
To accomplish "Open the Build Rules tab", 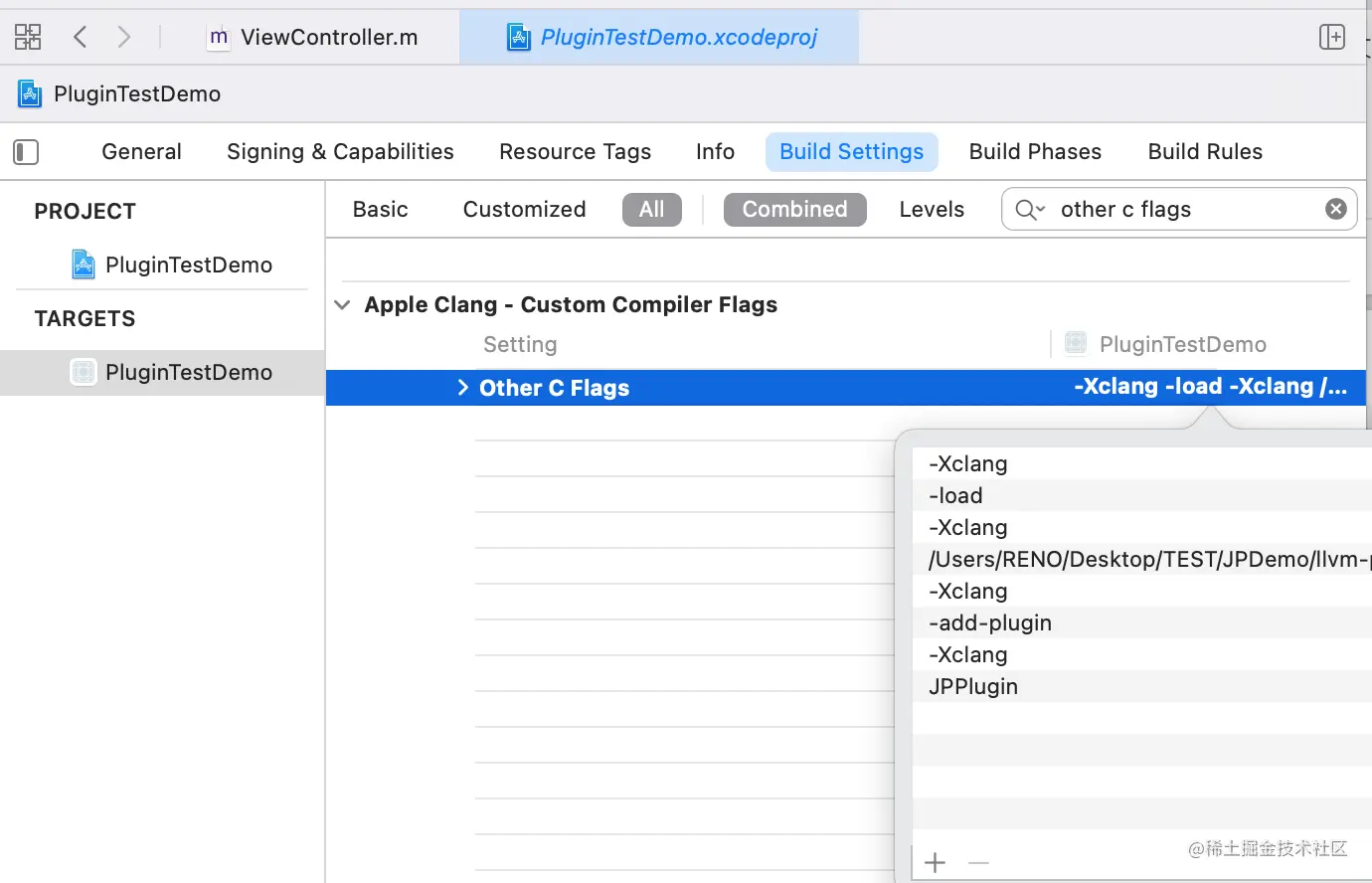I will click(1205, 151).
